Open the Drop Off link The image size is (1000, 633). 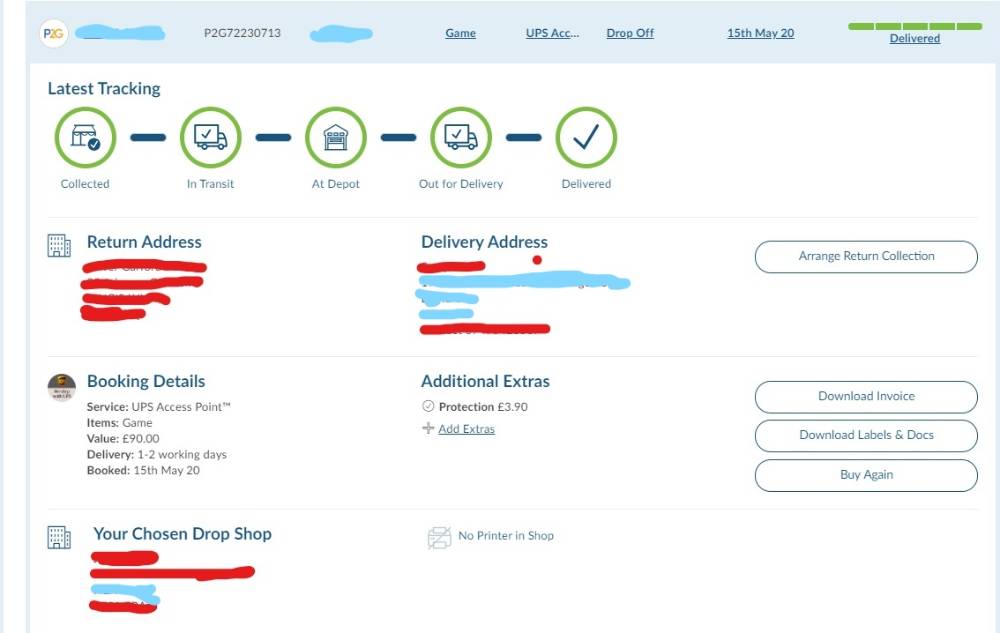(630, 33)
